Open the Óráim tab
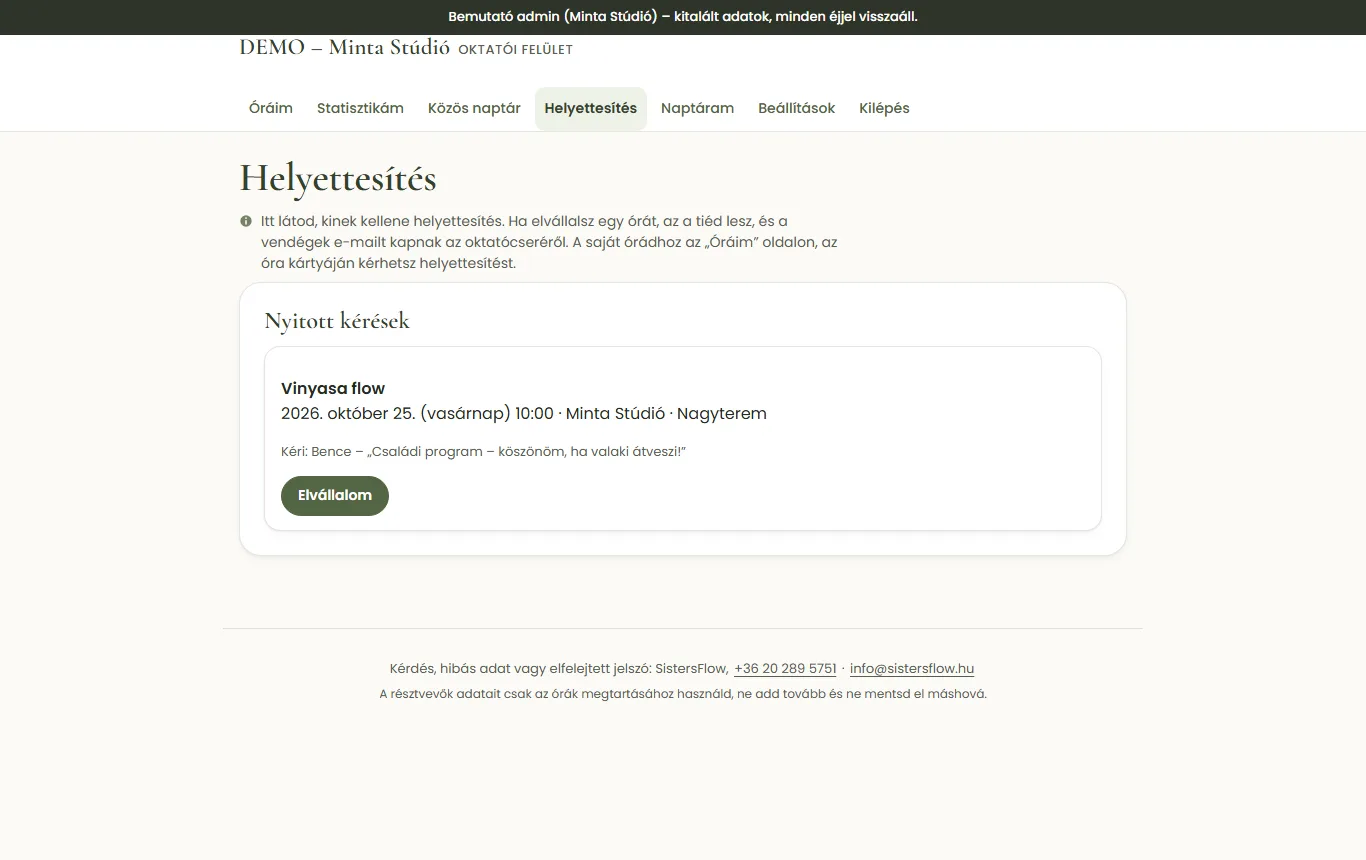The width and height of the screenshot is (1366, 860). pyautogui.click(x=271, y=108)
